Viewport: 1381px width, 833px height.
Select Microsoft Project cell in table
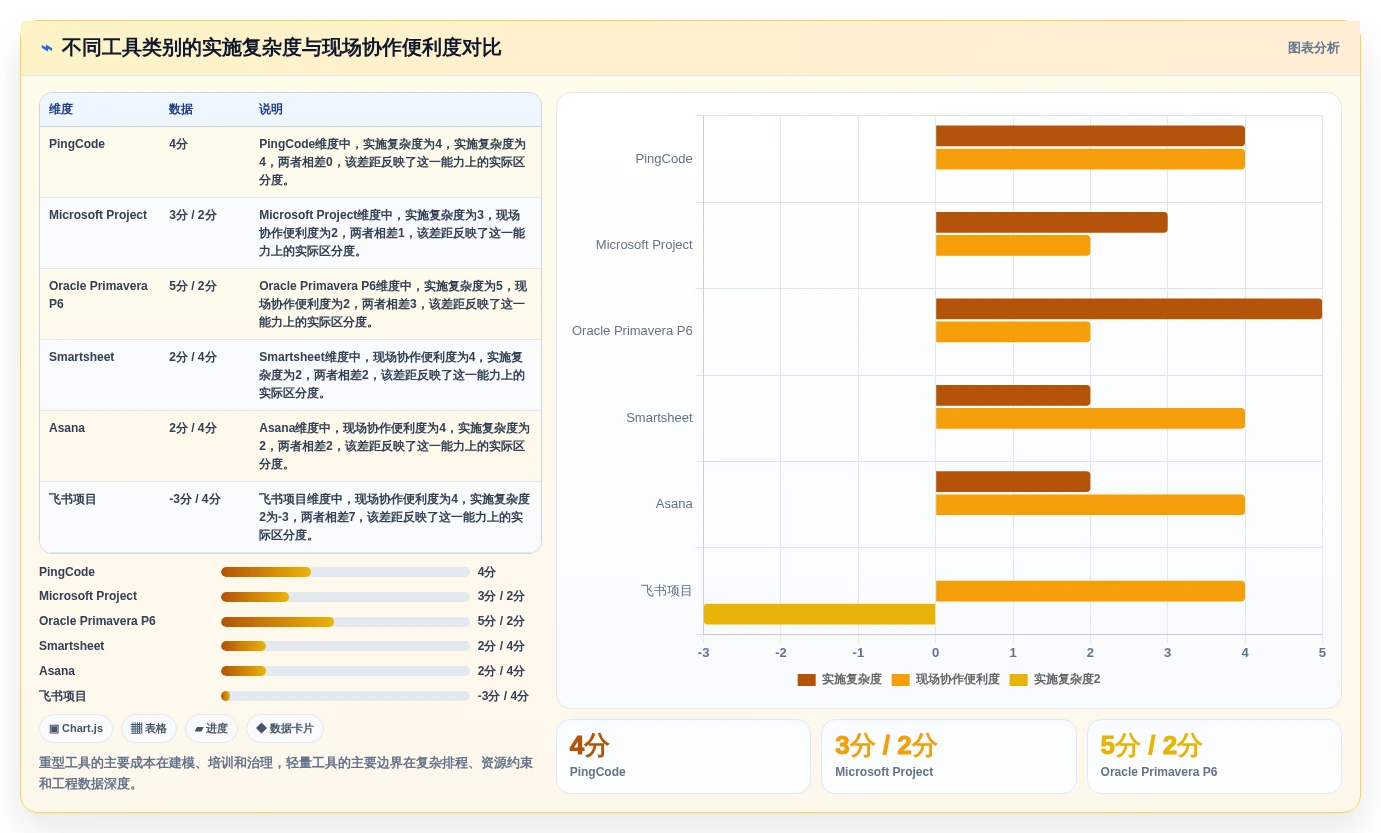pos(100,233)
